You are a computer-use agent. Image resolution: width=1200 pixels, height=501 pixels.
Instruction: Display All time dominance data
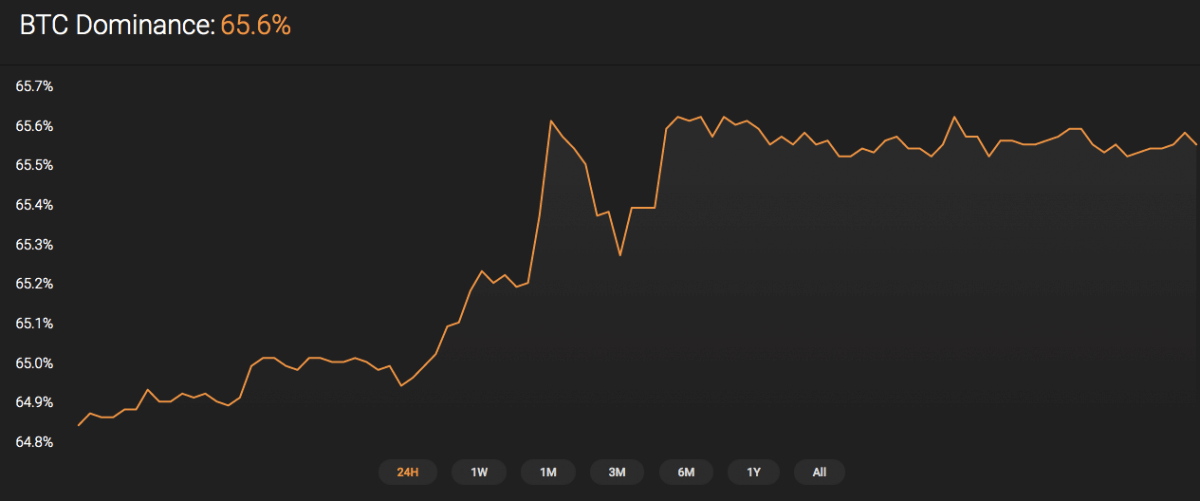[819, 472]
